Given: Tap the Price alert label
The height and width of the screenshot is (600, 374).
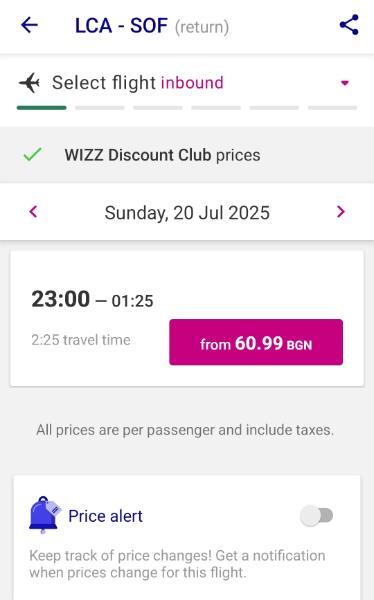Looking at the screenshot, I should tap(105, 516).
